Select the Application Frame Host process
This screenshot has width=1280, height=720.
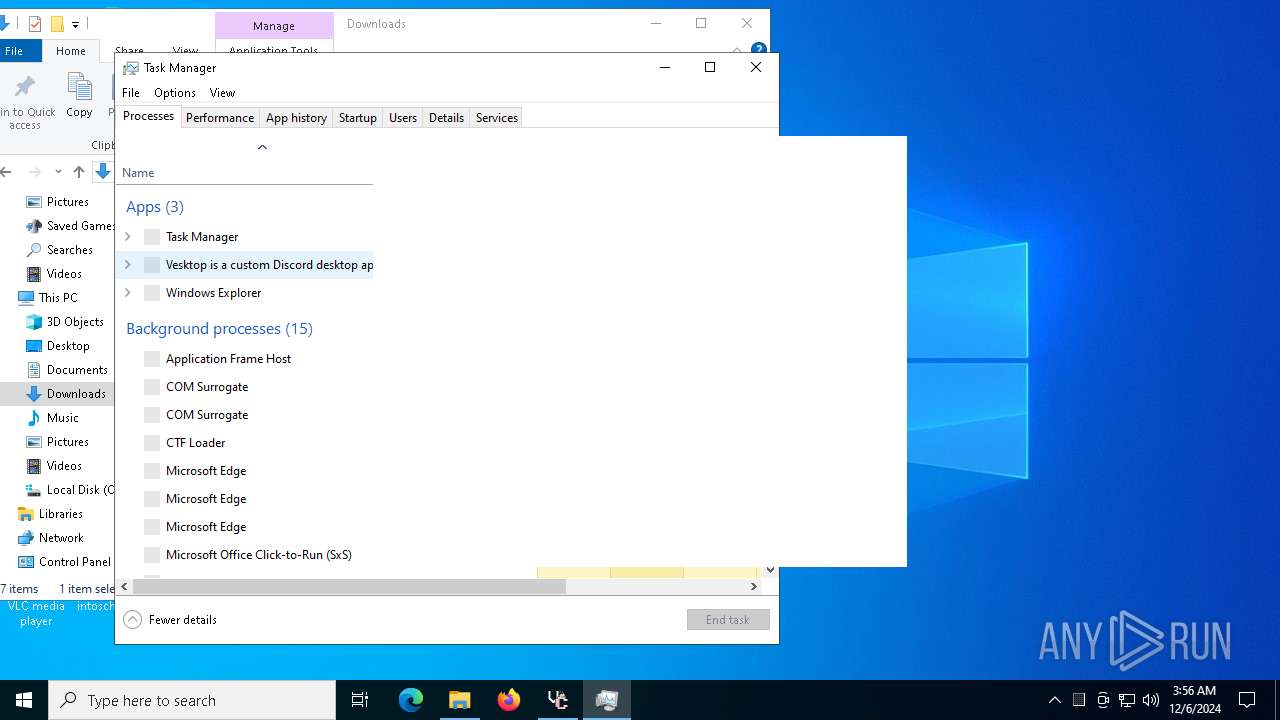[x=228, y=359]
